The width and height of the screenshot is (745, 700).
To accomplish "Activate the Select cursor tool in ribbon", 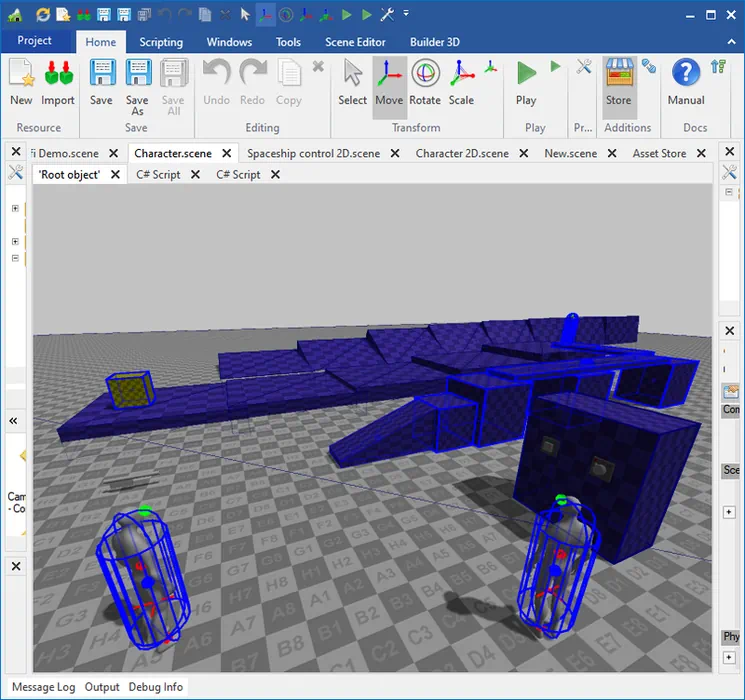I will (353, 82).
